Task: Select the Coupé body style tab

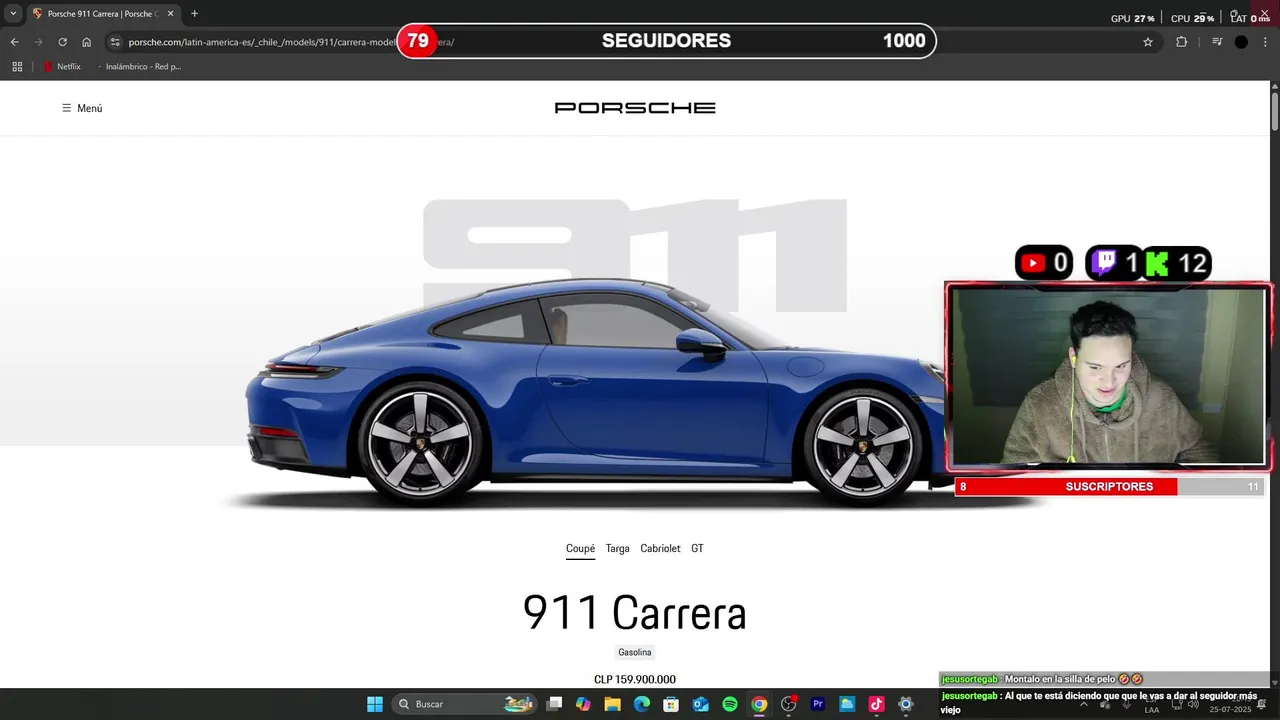Action: pyautogui.click(x=580, y=549)
